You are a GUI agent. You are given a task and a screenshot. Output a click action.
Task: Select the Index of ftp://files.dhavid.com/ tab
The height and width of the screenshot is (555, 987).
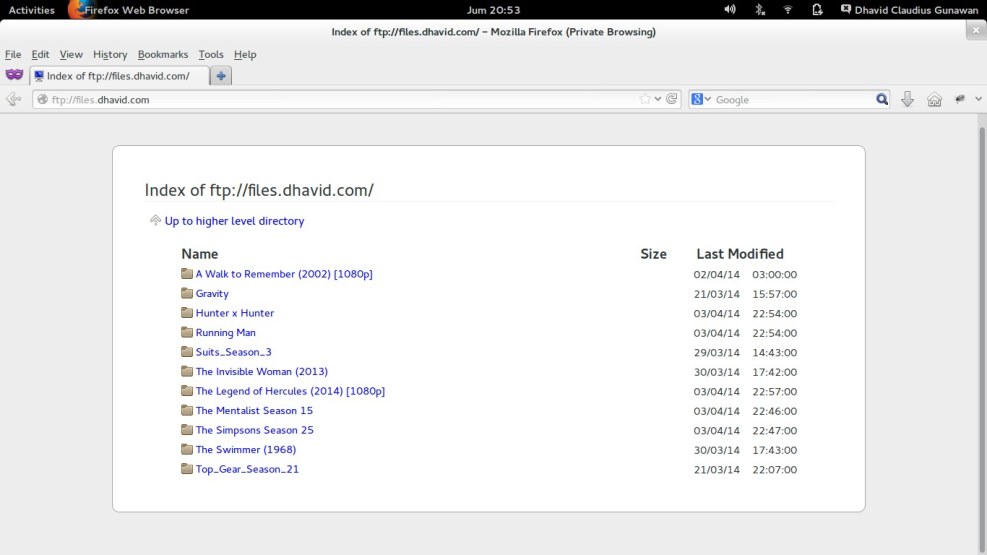[x=118, y=76]
